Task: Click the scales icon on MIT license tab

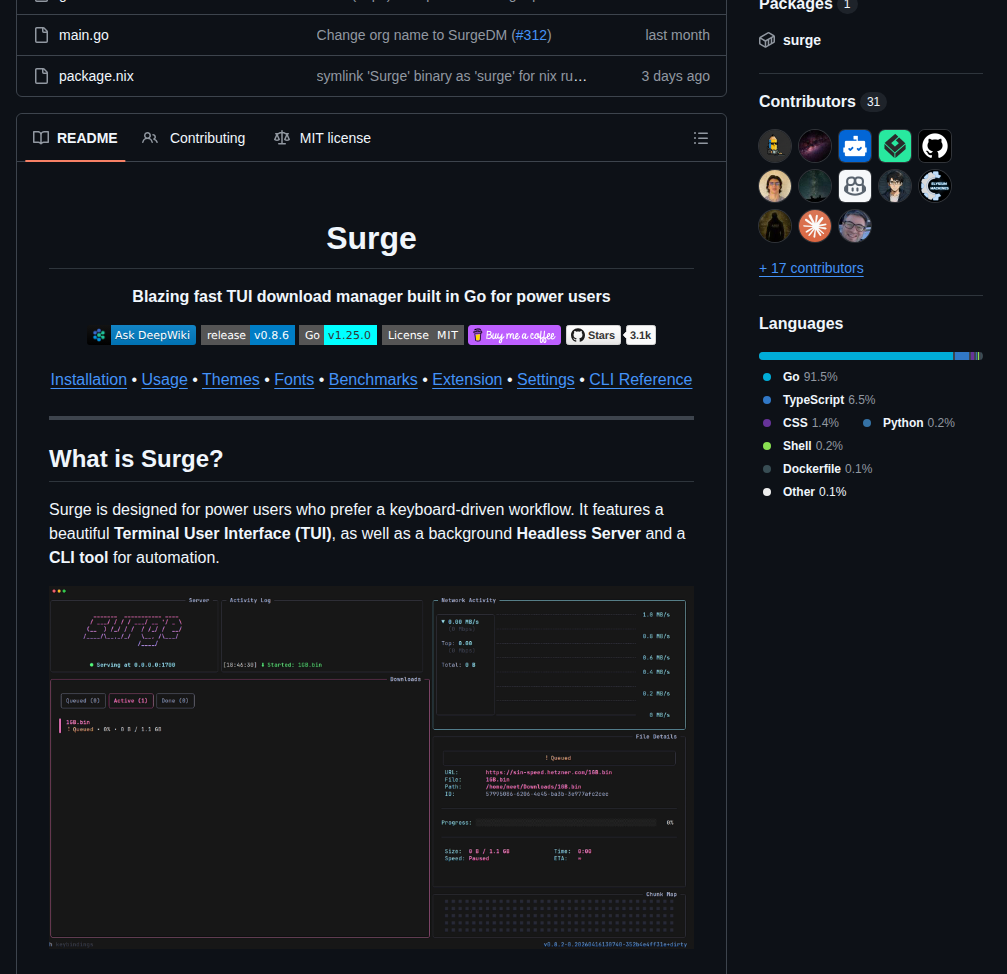Action: click(282, 138)
